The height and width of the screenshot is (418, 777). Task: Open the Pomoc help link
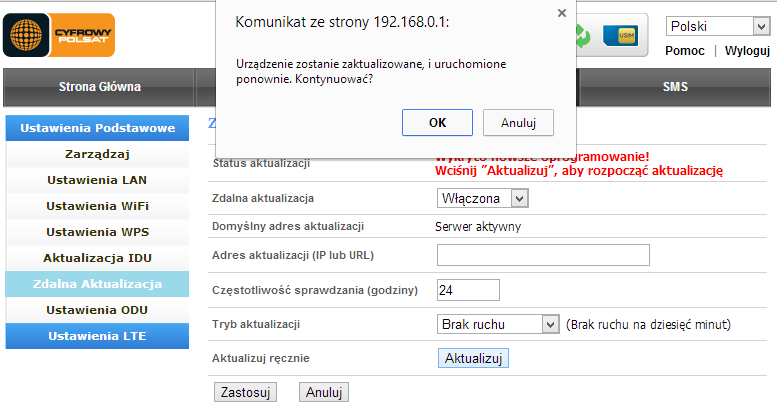point(684,51)
